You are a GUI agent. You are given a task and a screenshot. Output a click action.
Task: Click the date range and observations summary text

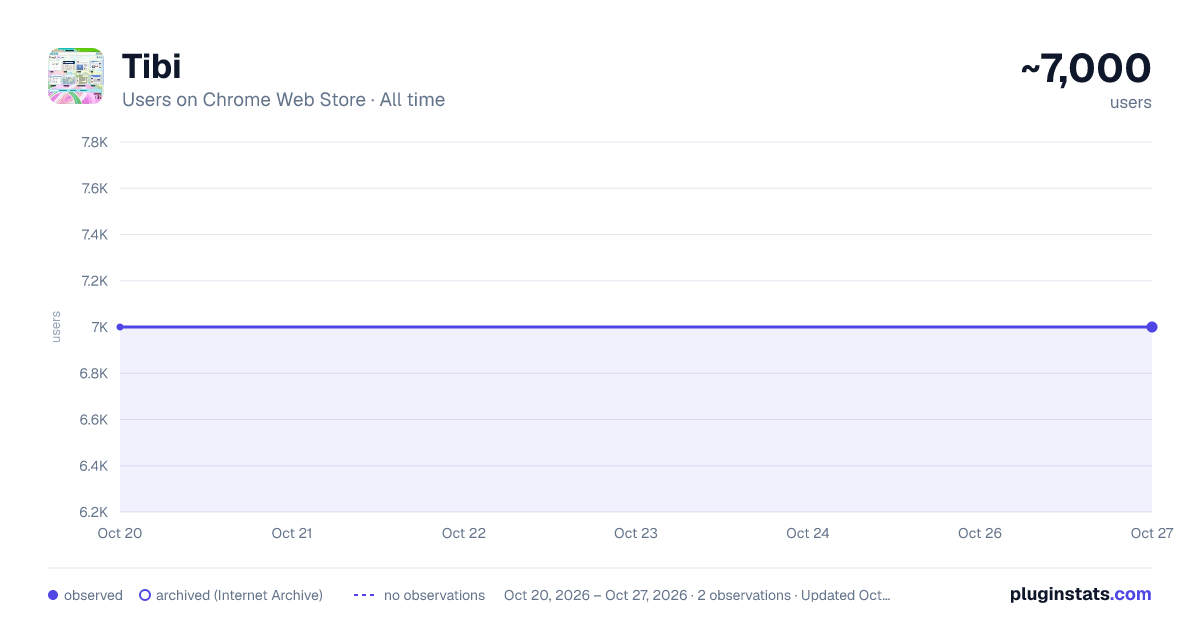pos(697,595)
